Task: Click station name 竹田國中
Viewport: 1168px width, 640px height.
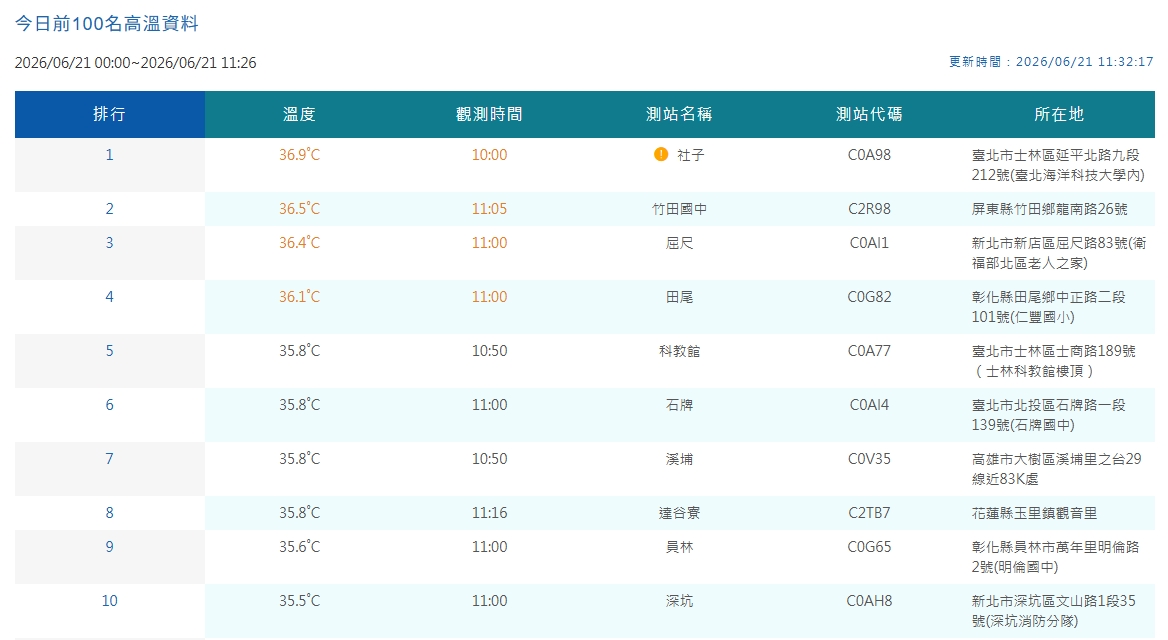Action: (x=679, y=209)
